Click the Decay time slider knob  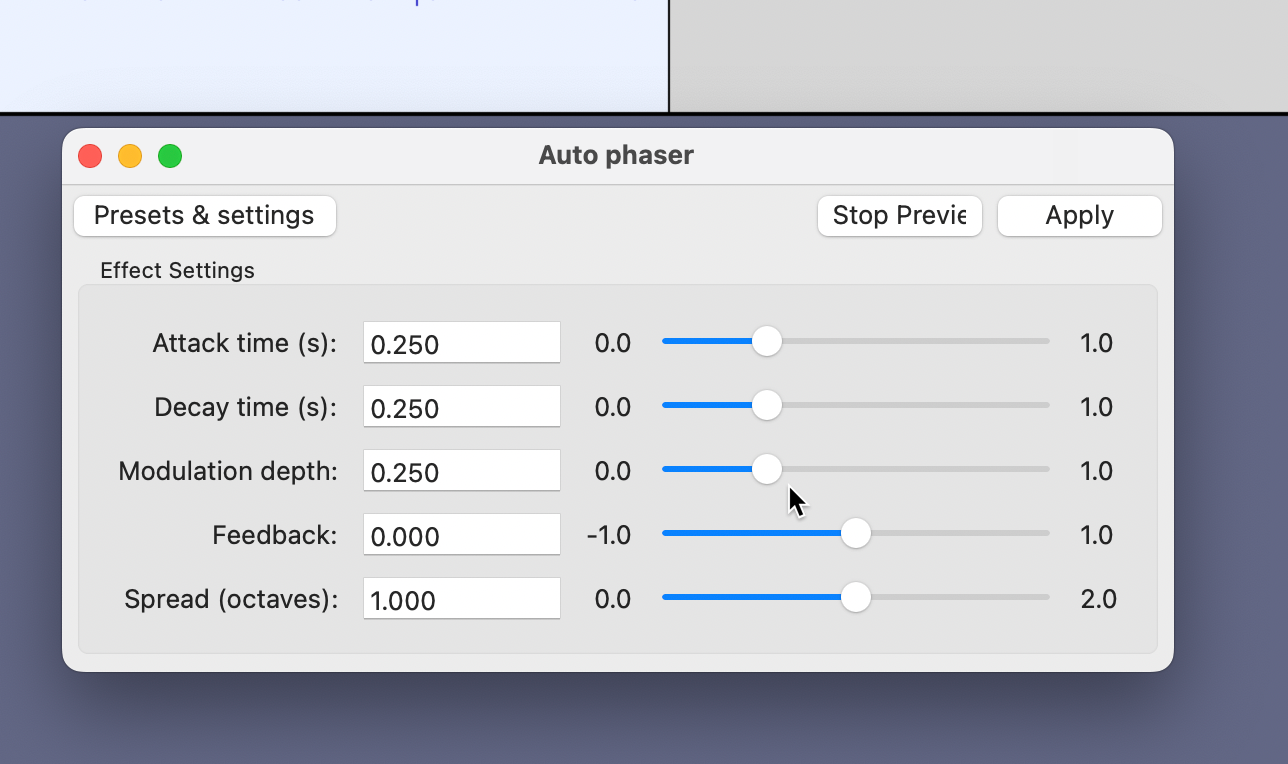[767, 405]
